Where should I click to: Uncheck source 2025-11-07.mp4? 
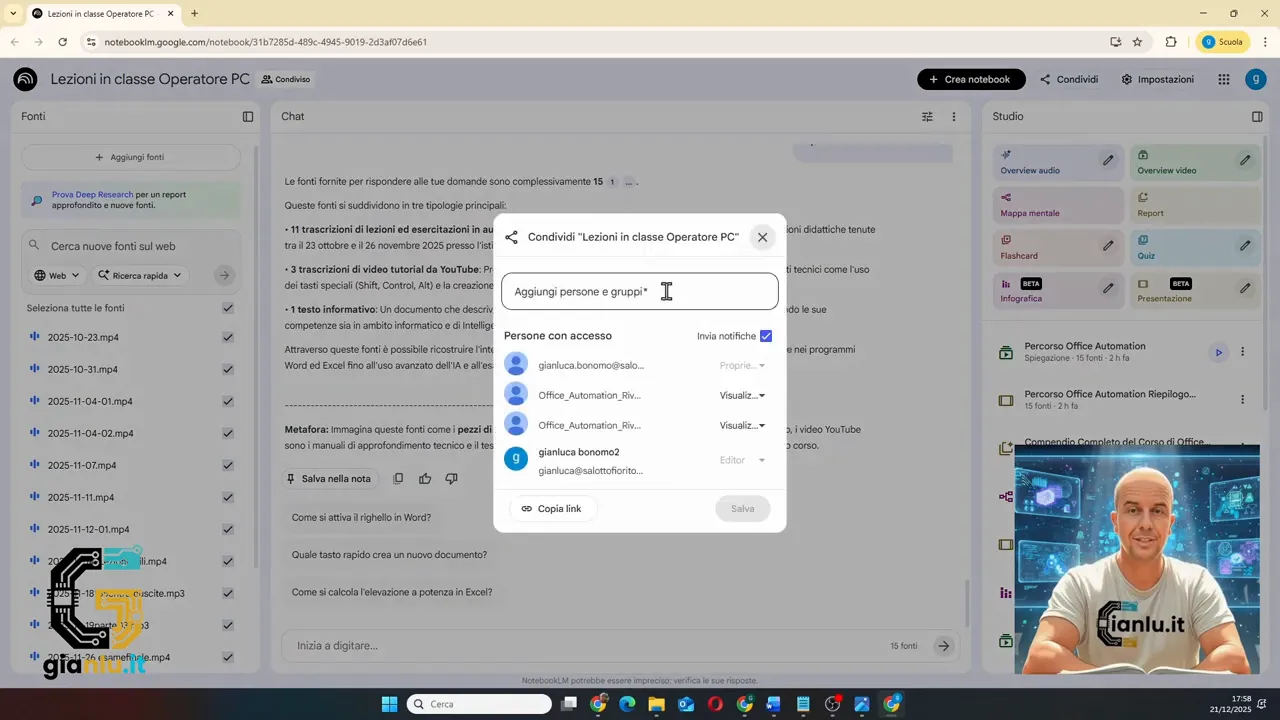tap(228, 465)
